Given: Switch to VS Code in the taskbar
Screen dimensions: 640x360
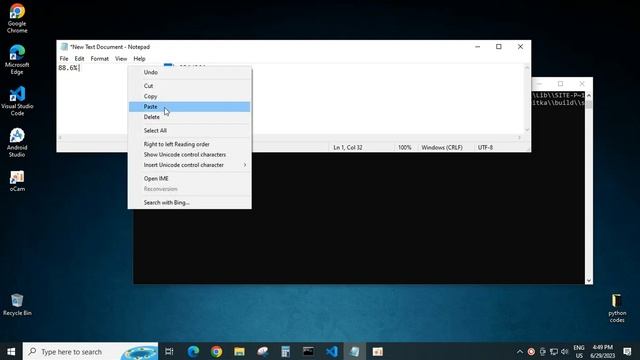Looking at the screenshot, I should click(x=331, y=351).
